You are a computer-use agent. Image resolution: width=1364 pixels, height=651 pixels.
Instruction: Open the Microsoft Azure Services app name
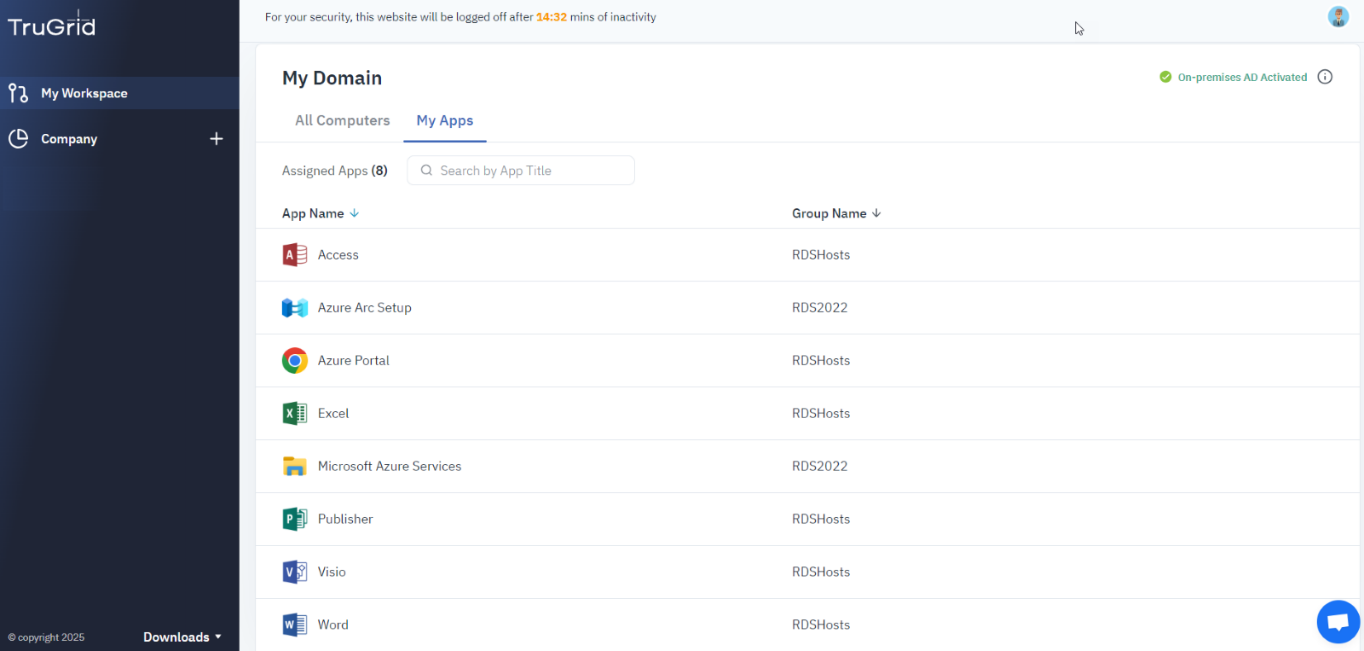pyautogui.click(x=389, y=466)
